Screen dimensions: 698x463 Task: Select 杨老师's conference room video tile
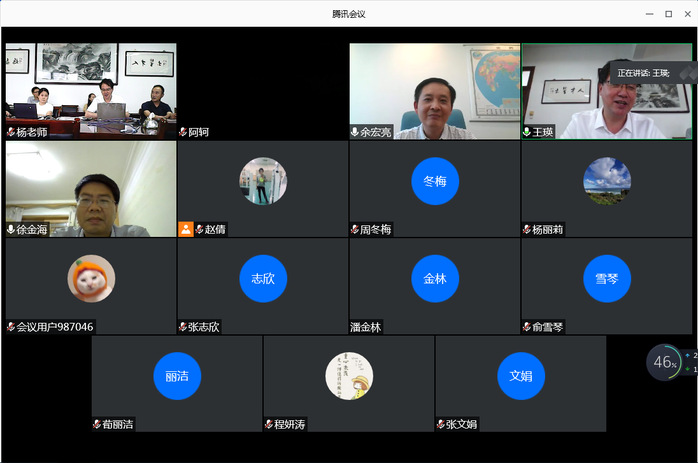(90, 88)
